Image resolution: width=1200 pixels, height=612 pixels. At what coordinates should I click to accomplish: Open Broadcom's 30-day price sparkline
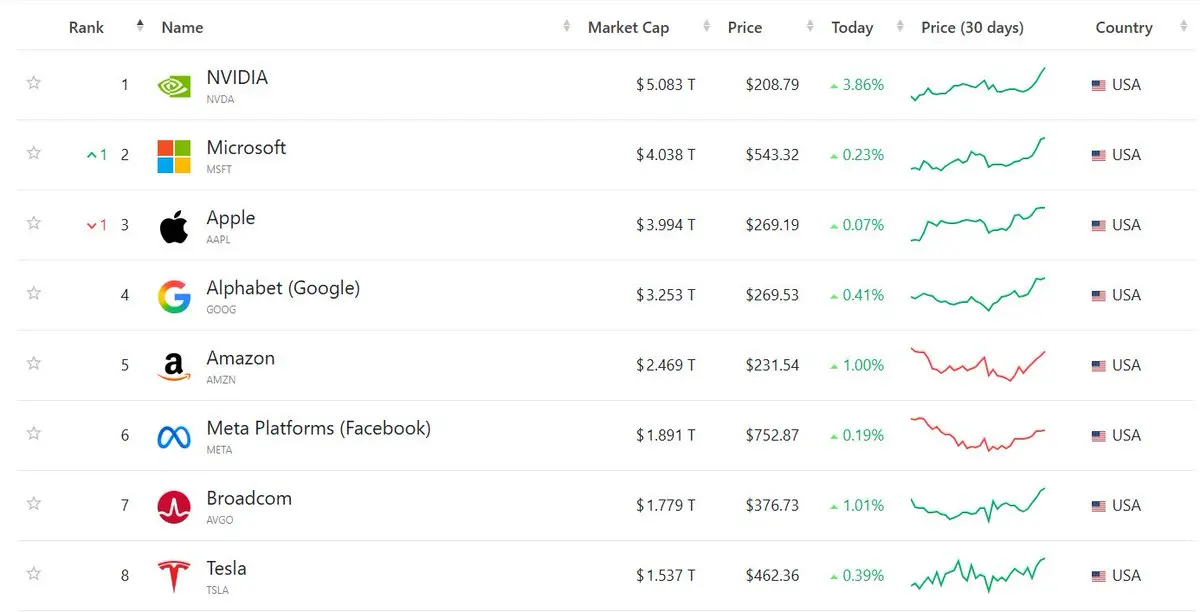(978, 505)
